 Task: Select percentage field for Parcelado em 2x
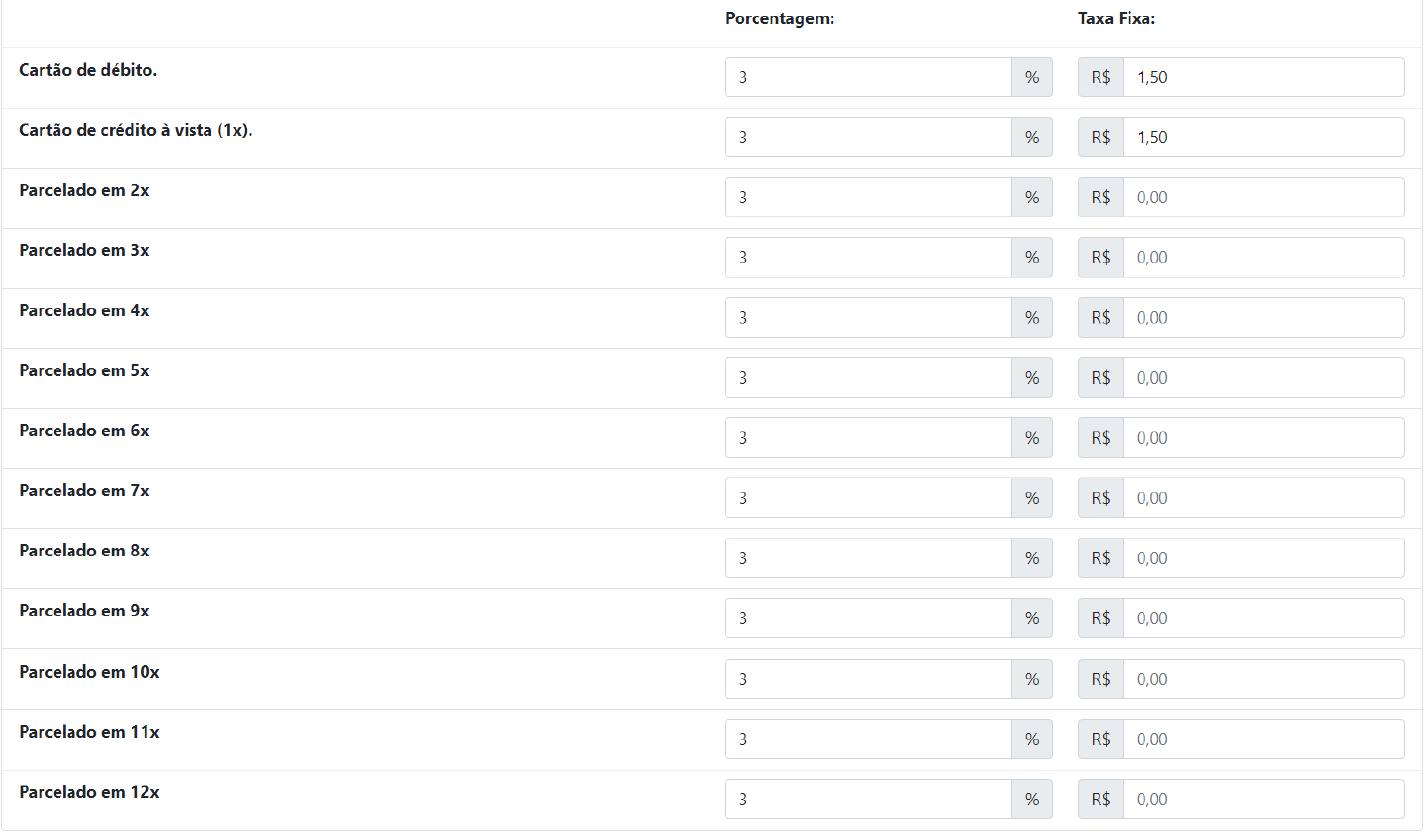pyautogui.click(x=868, y=197)
